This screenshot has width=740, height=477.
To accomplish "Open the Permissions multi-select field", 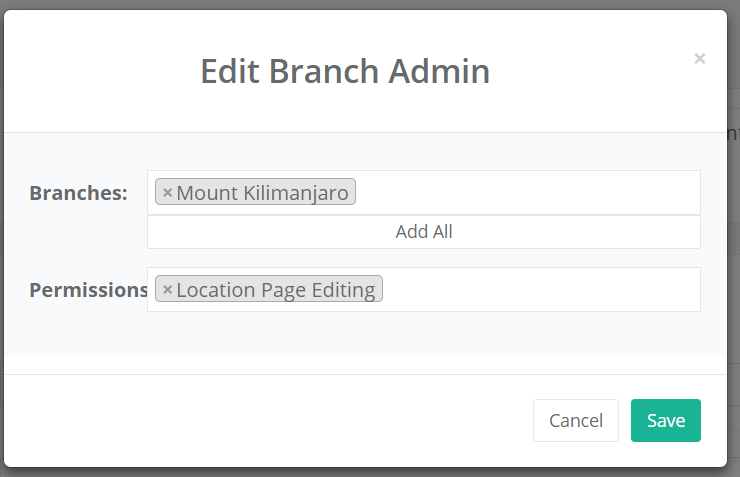I will (x=424, y=289).
